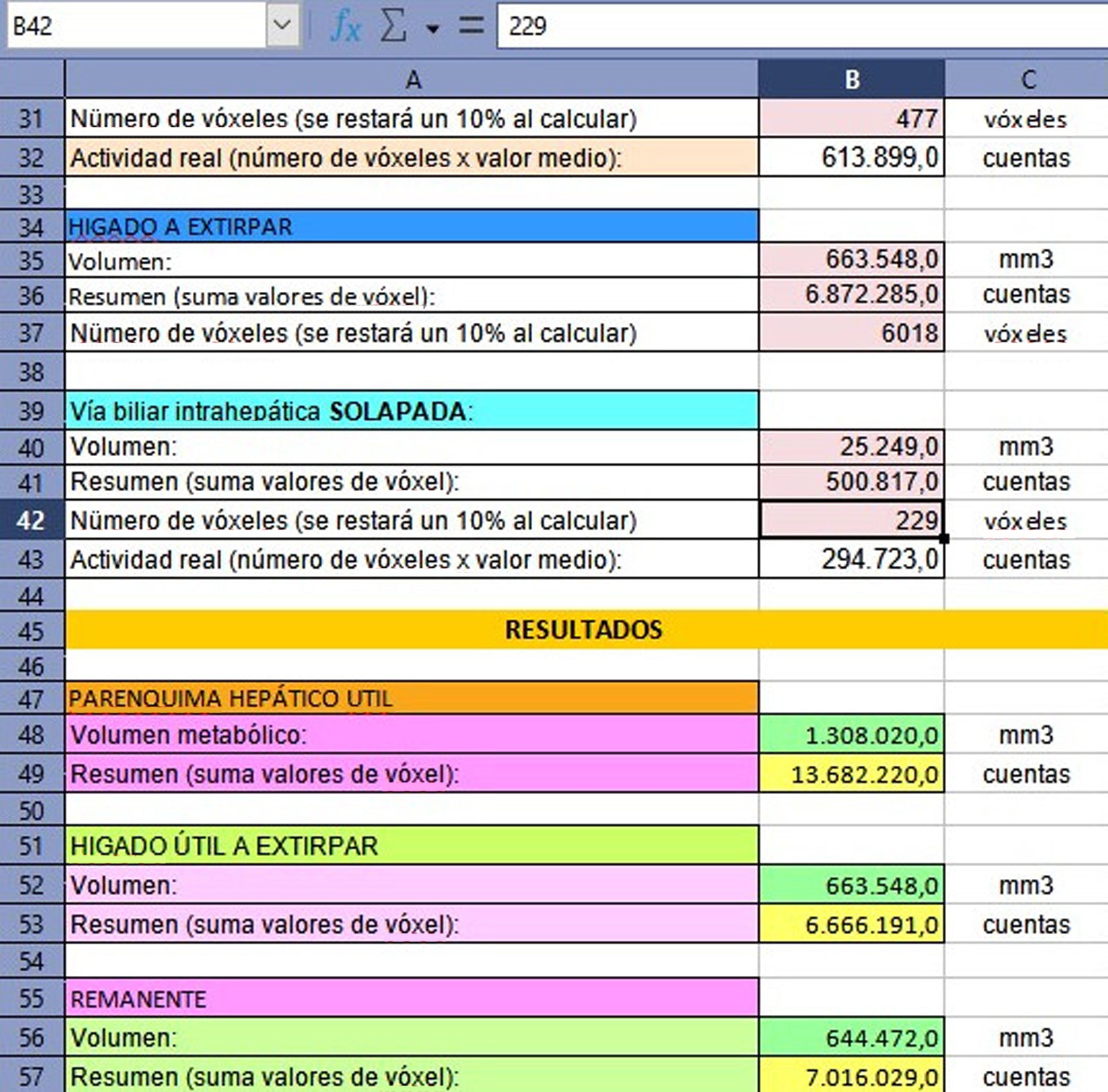Click the equals Formula icon
The image size is (1108, 1092).
(x=471, y=26)
